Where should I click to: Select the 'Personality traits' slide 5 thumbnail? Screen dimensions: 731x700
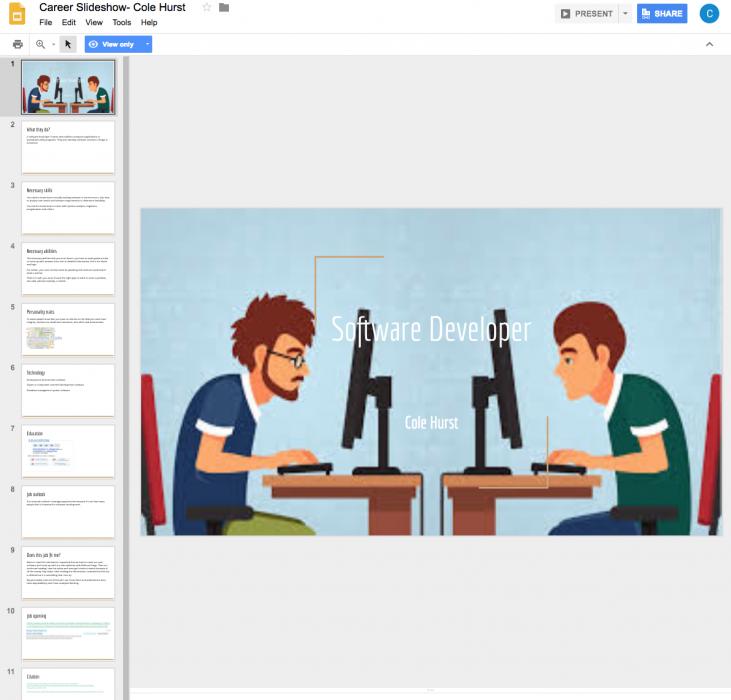tap(68, 329)
